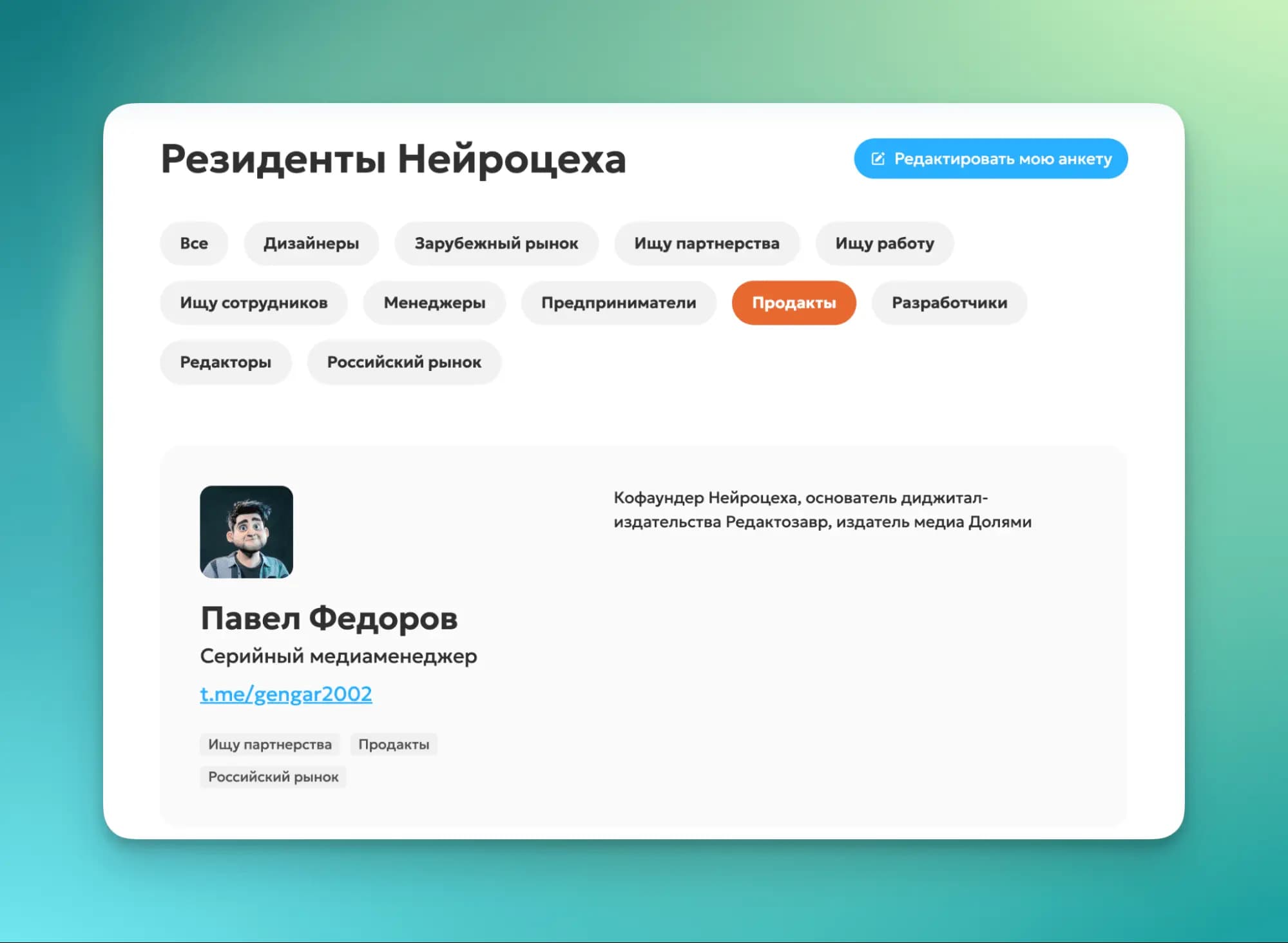This screenshot has width=1288, height=943.
Task: Filter the list by Разработчики
Action: (x=949, y=303)
